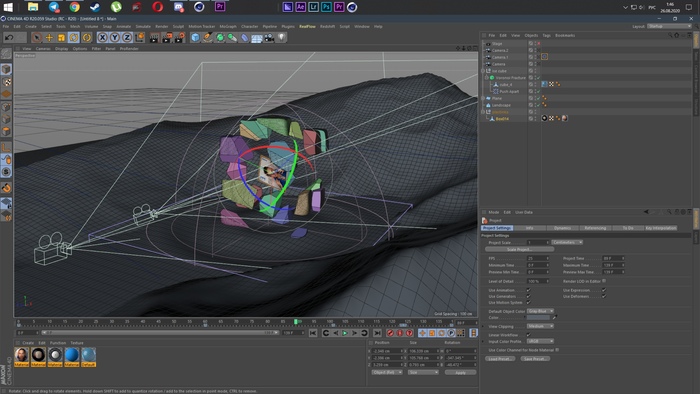
Task: Click Render to Picture Viewer icon
Action: pyautogui.click(x=167, y=38)
